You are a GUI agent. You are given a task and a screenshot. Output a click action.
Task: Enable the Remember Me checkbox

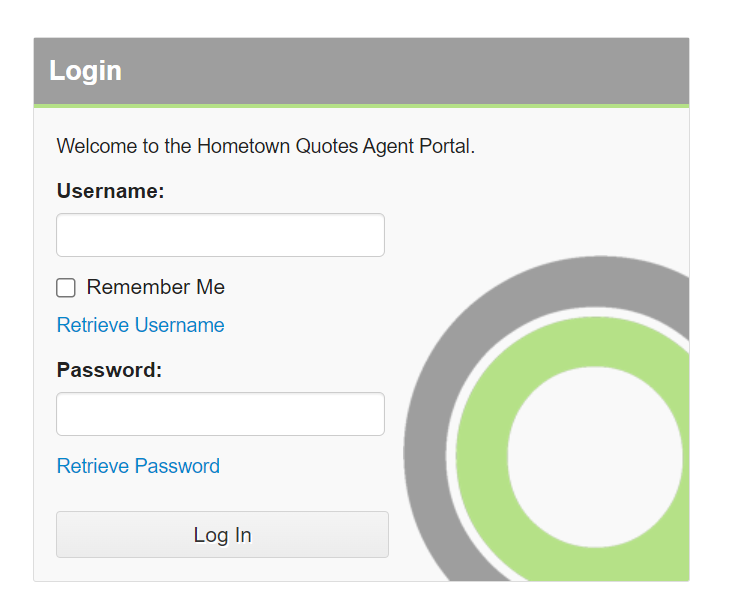pos(66,288)
